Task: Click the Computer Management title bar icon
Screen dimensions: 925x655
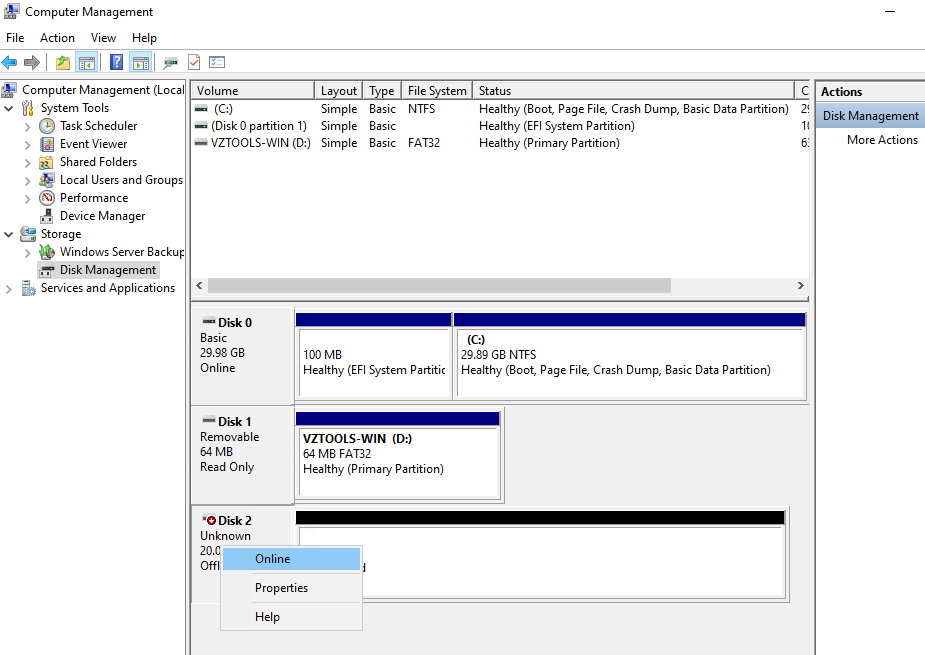Action: pos(11,11)
